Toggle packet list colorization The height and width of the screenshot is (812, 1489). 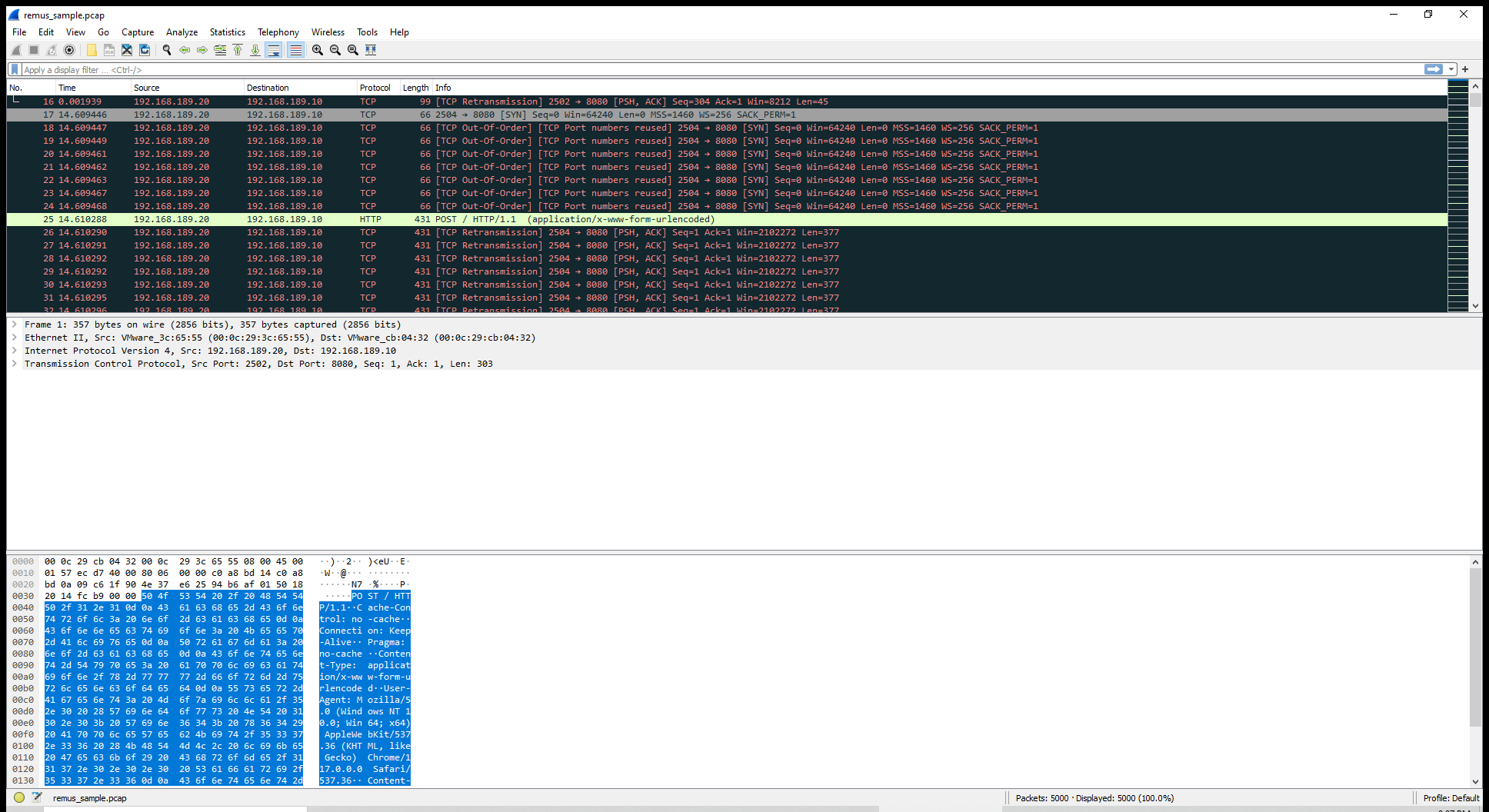[x=296, y=50]
